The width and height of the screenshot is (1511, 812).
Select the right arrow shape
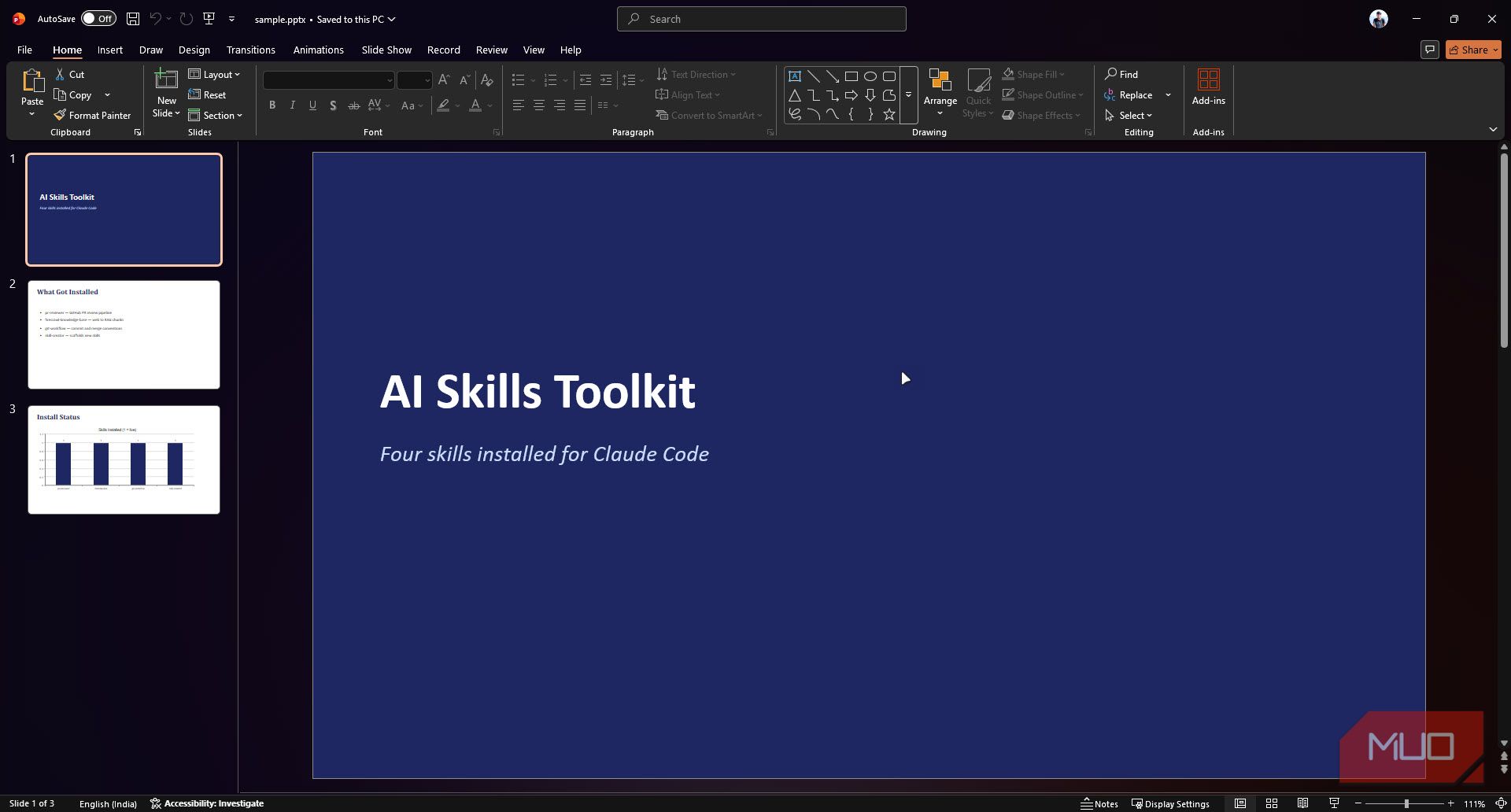coord(852,95)
